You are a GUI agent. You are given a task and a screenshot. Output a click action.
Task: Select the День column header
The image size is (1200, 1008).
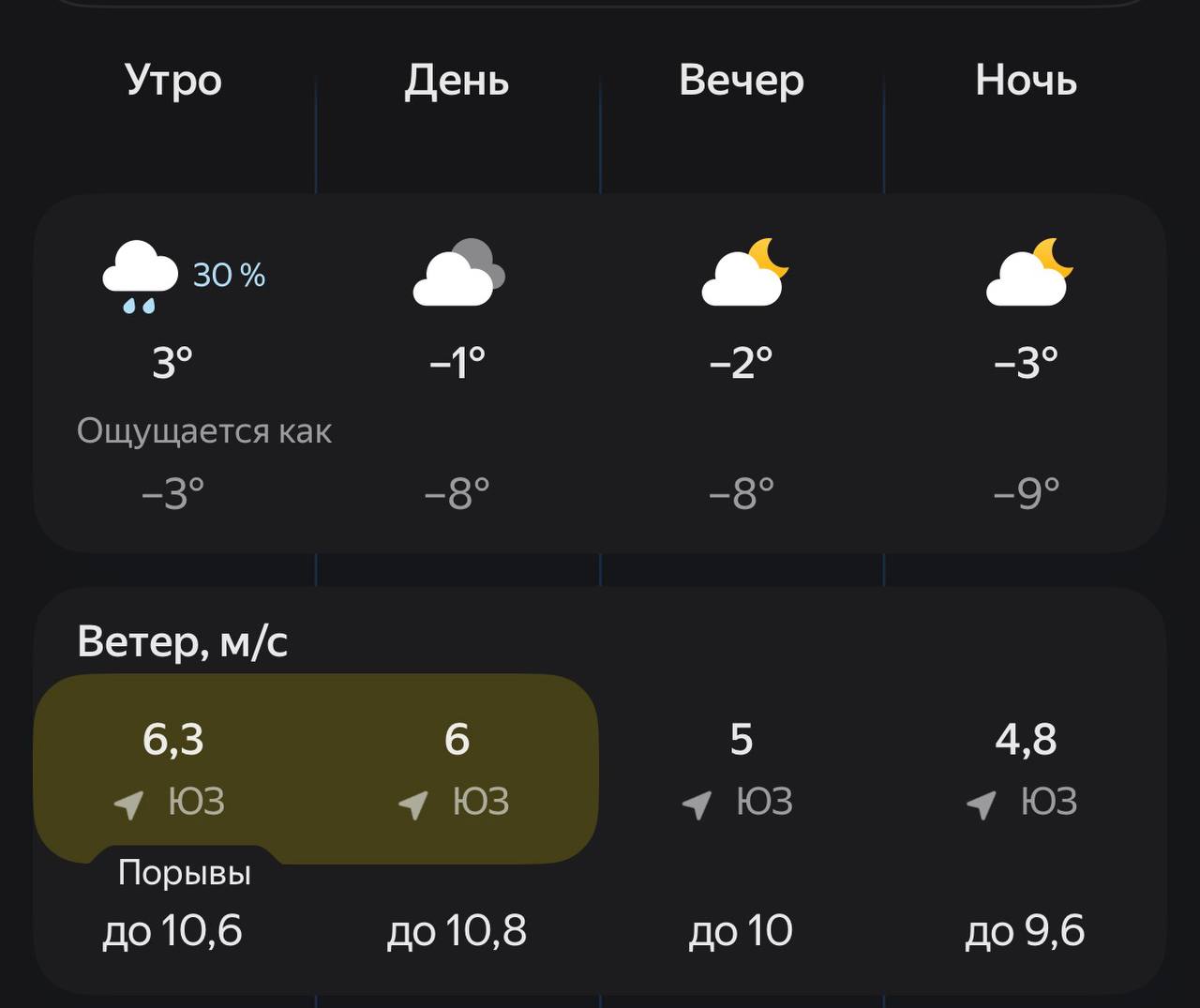coord(457,81)
